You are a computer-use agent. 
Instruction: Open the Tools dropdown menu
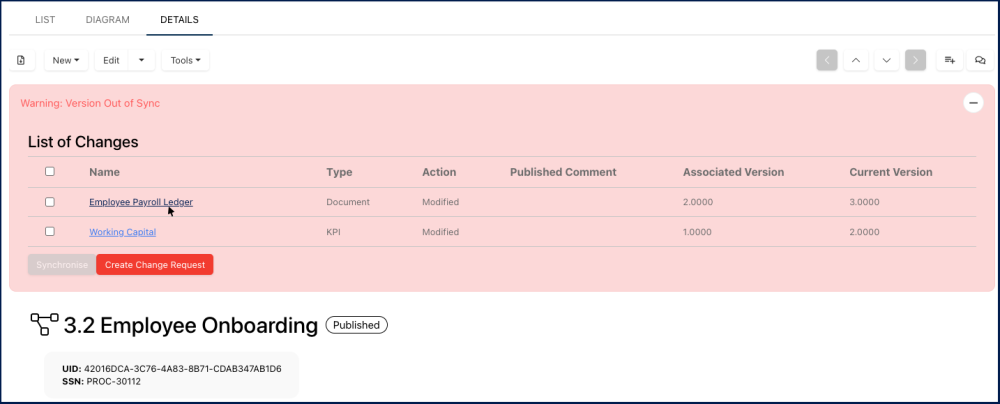pyautogui.click(x=185, y=60)
